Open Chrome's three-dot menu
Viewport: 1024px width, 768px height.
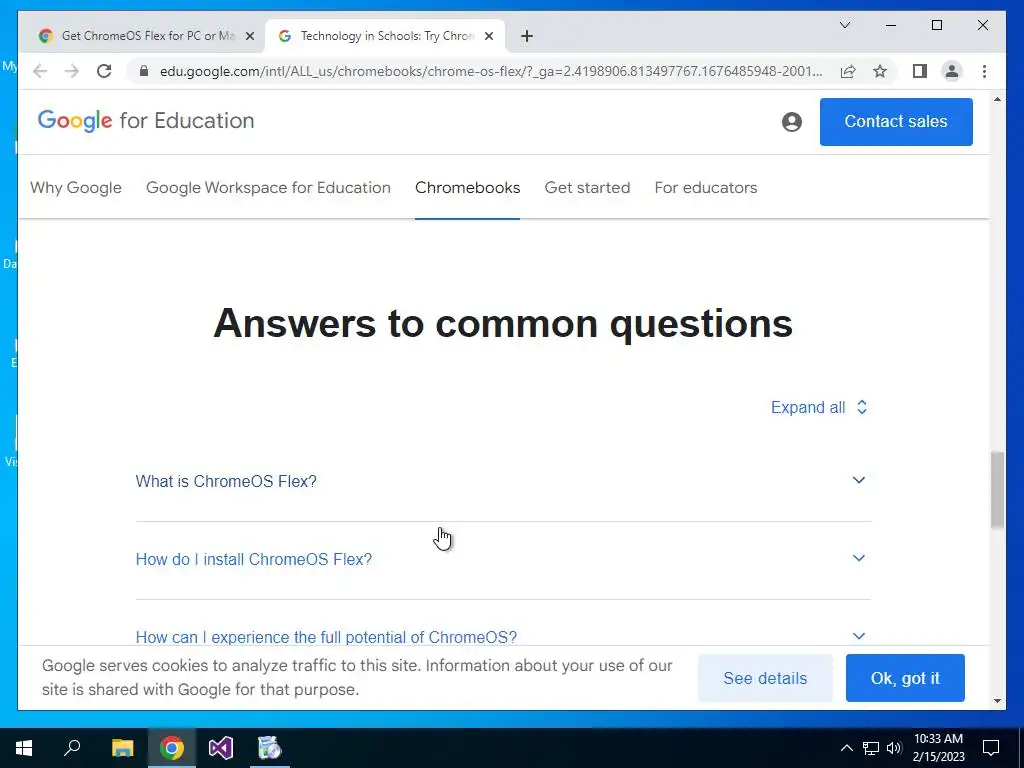pos(984,71)
